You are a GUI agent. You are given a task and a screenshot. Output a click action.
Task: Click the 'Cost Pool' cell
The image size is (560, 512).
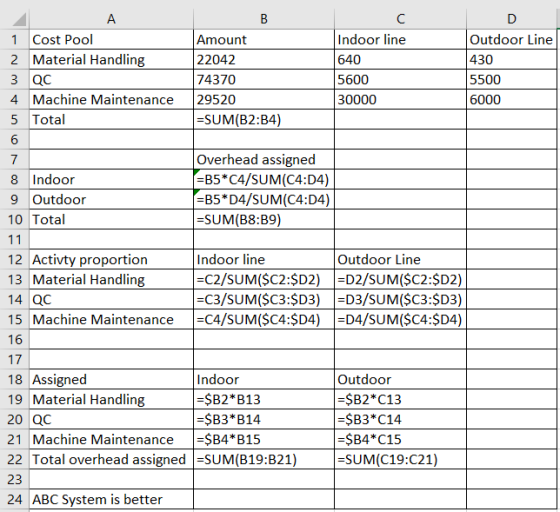[111, 39]
